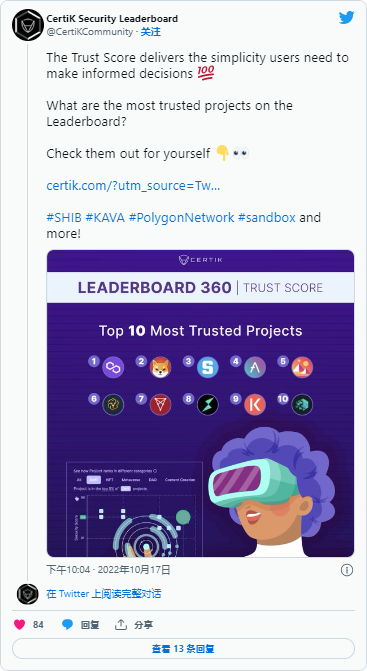
Task: Open the #KAVA hashtag
Action: [105, 217]
